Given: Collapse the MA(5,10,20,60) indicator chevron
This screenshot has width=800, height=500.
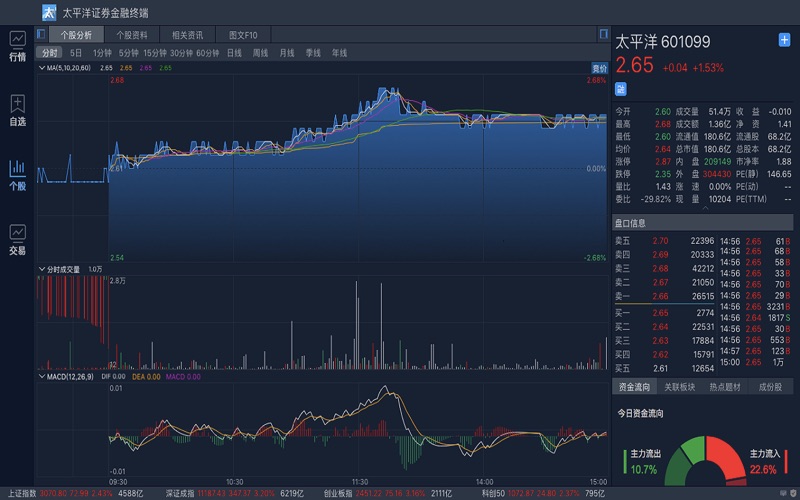Looking at the screenshot, I should pyautogui.click(x=42, y=67).
